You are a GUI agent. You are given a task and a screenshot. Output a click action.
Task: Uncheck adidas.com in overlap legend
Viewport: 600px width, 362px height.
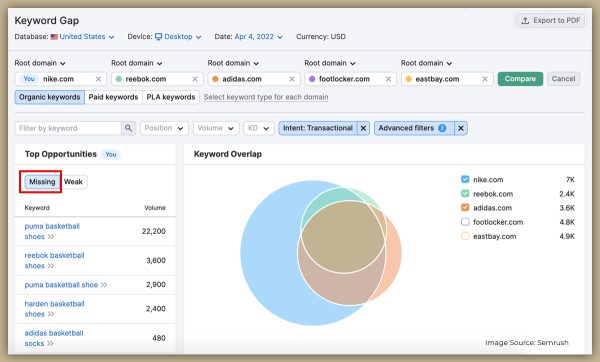pos(465,208)
